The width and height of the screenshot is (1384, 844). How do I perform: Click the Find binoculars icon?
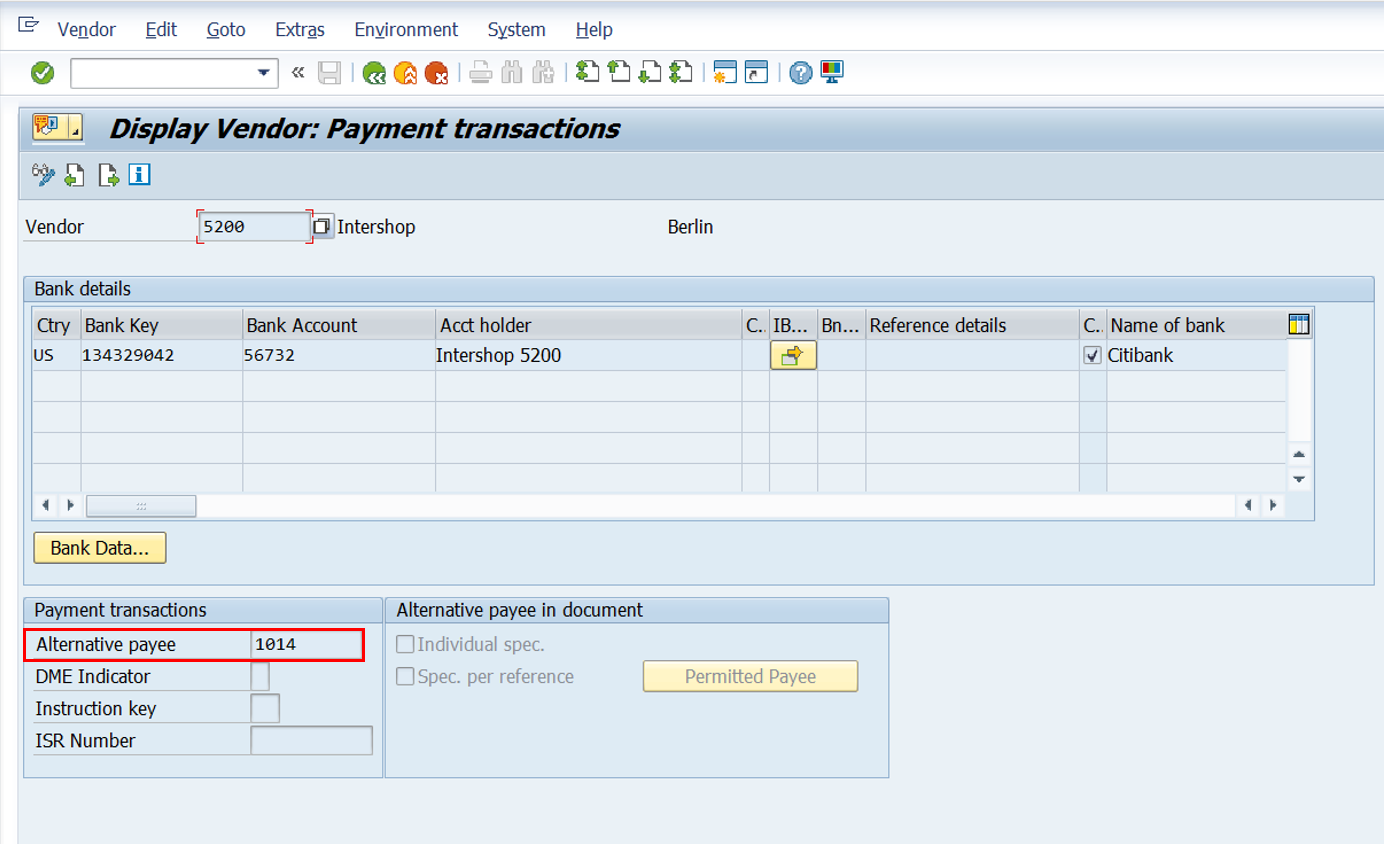click(x=512, y=72)
